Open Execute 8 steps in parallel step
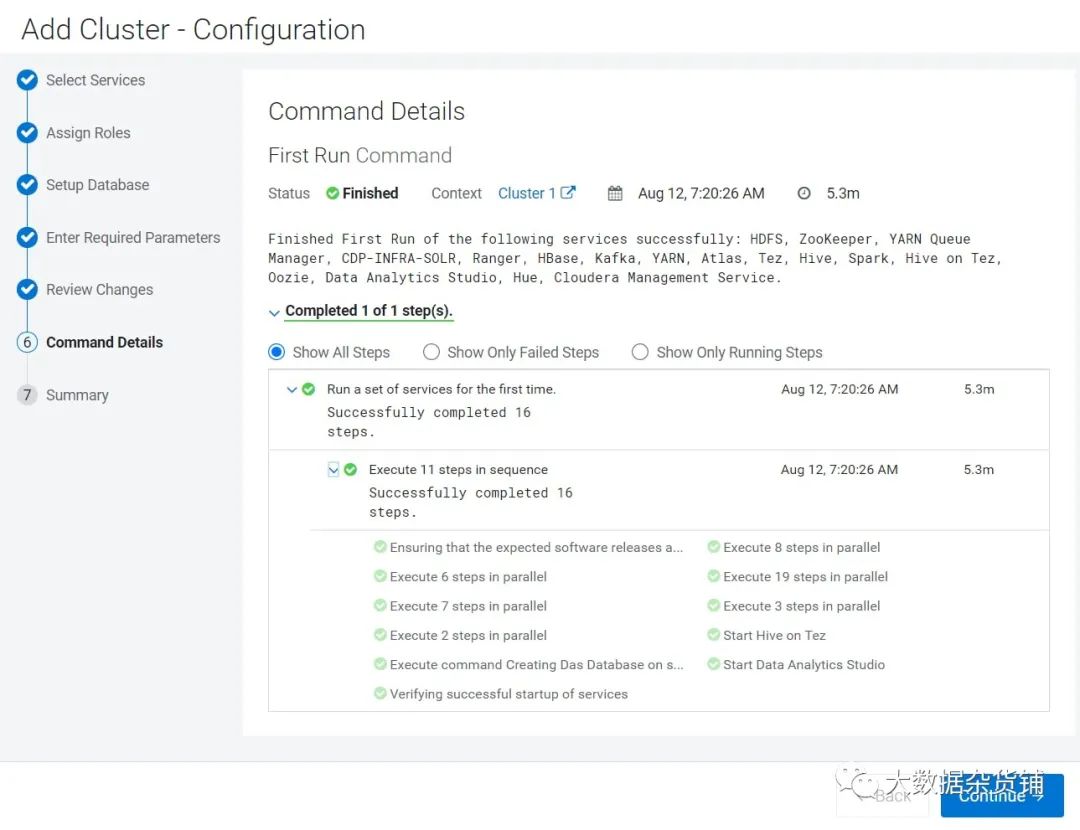 [802, 548]
